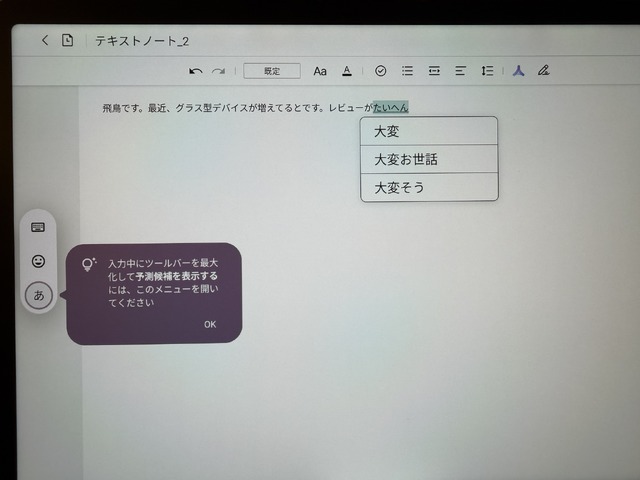Toggle bulleted list formatting
Viewport: 640px width, 480px height.
pyautogui.click(x=407, y=71)
